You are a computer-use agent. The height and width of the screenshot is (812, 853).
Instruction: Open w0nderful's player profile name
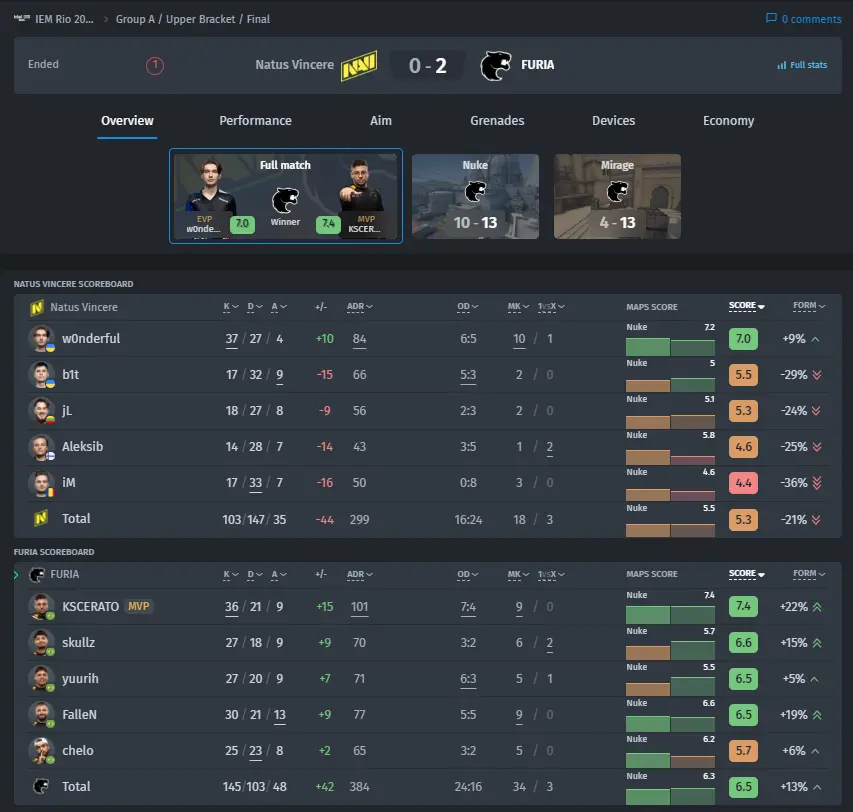(91, 338)
